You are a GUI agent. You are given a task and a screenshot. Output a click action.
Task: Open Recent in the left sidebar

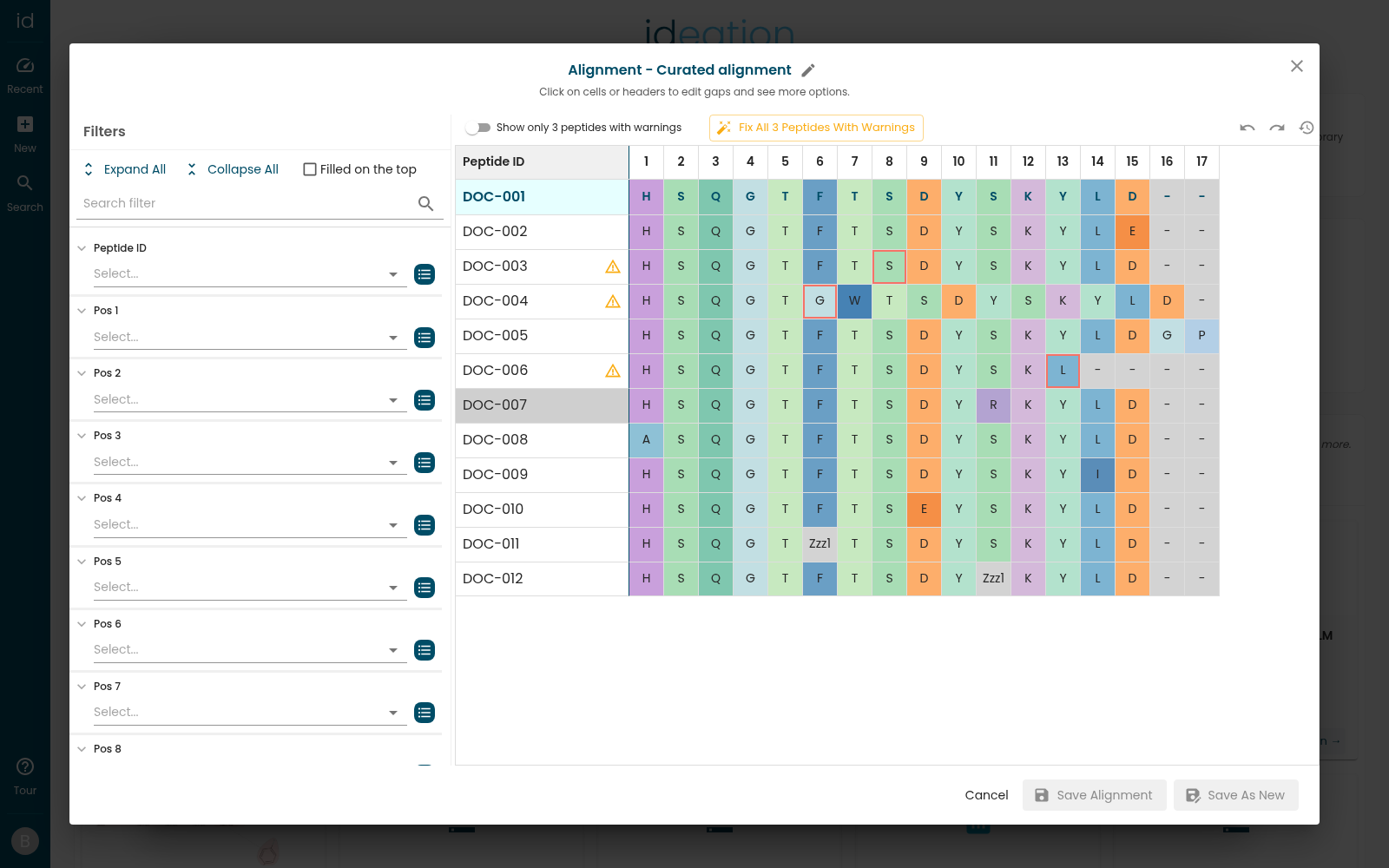(25, 76)
